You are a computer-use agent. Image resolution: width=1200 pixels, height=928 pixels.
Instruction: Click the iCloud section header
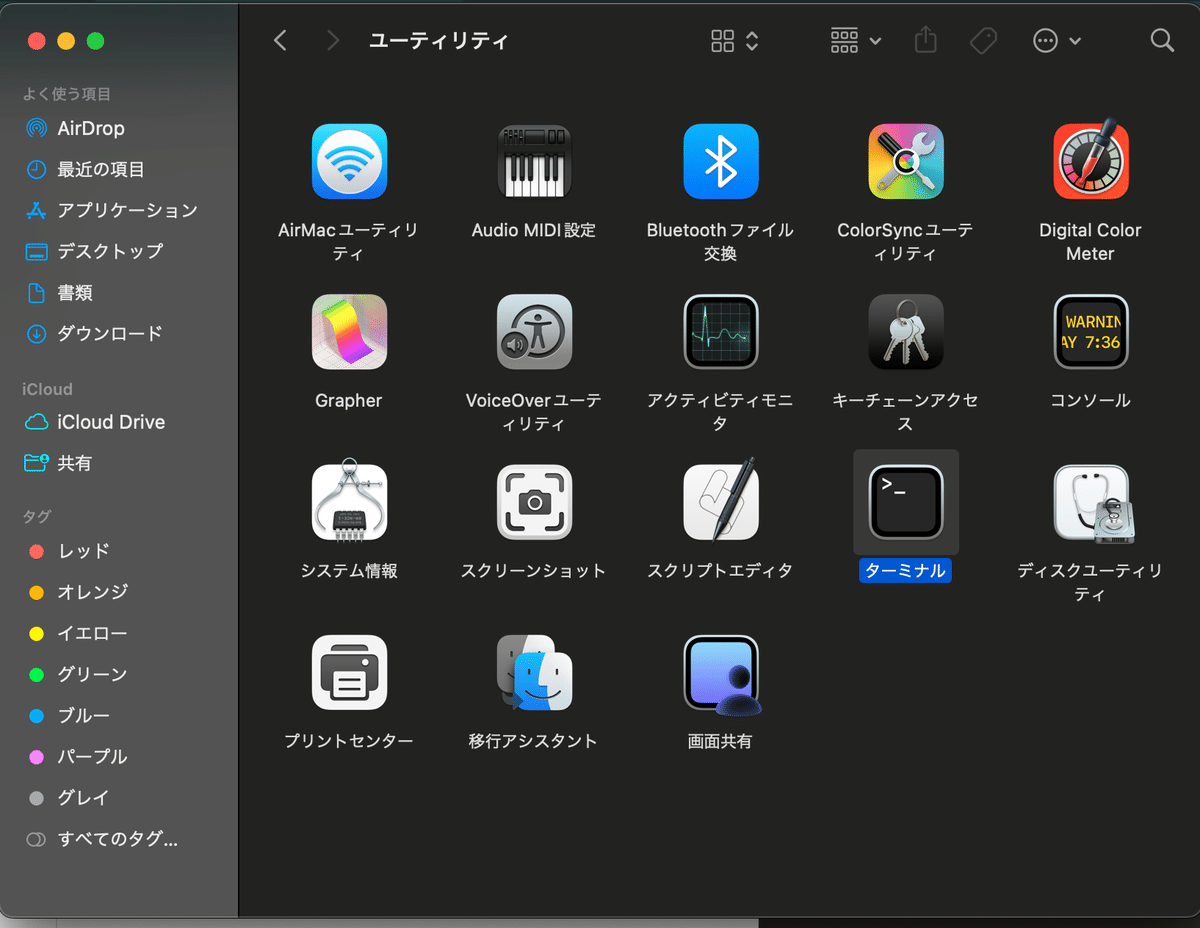click(x=47, y=389)
